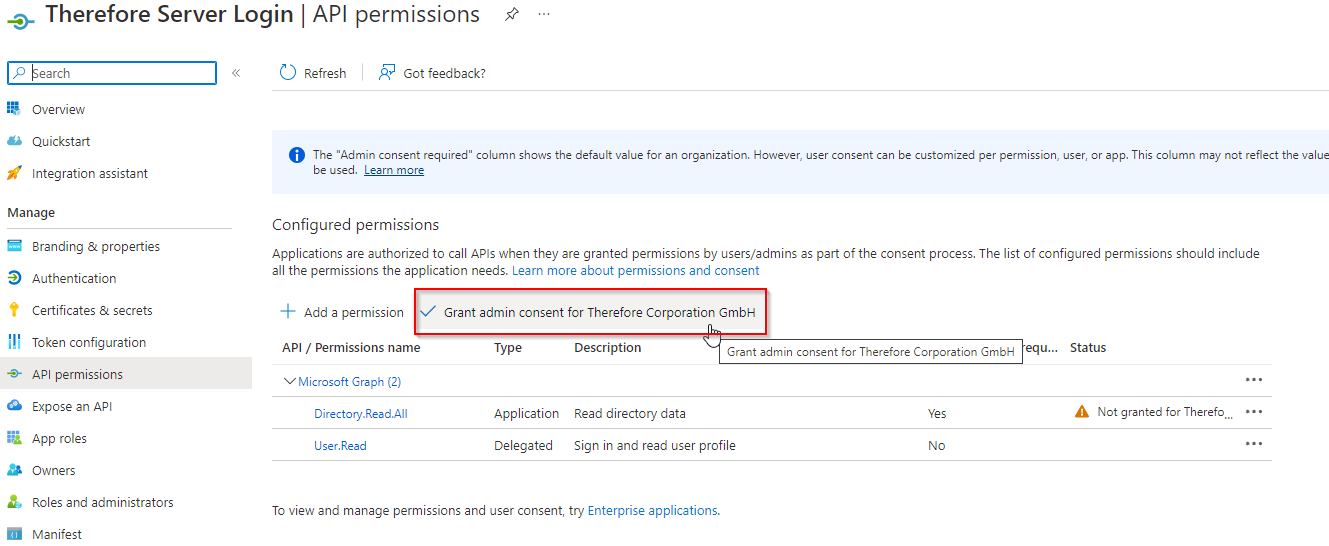Select API permissions in sidebar
Viewport: 1329px width, 546px height.
click(x=126, y=374)
